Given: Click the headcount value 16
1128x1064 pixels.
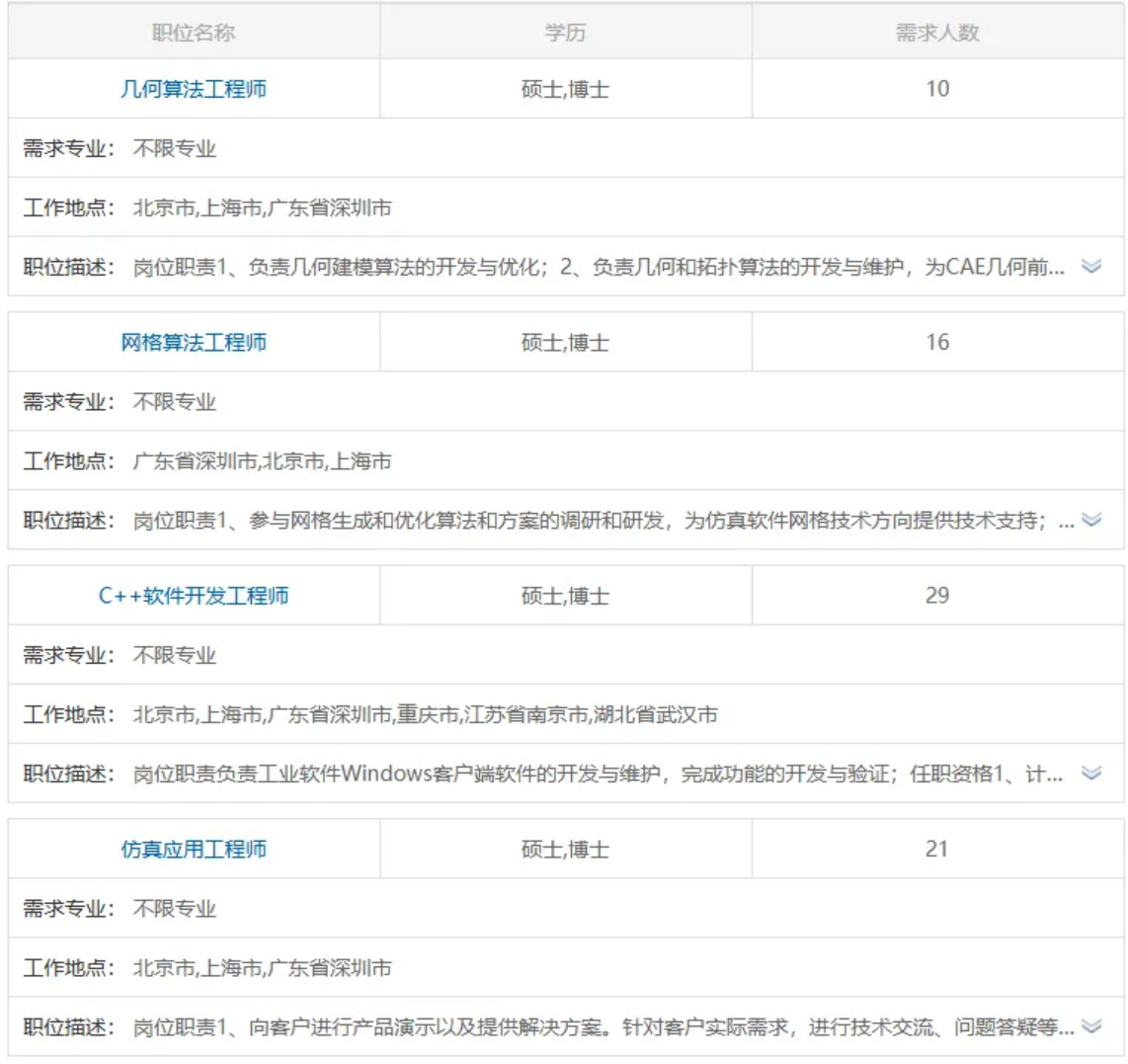Looking at the screenshot, I should tap(936, 343).
